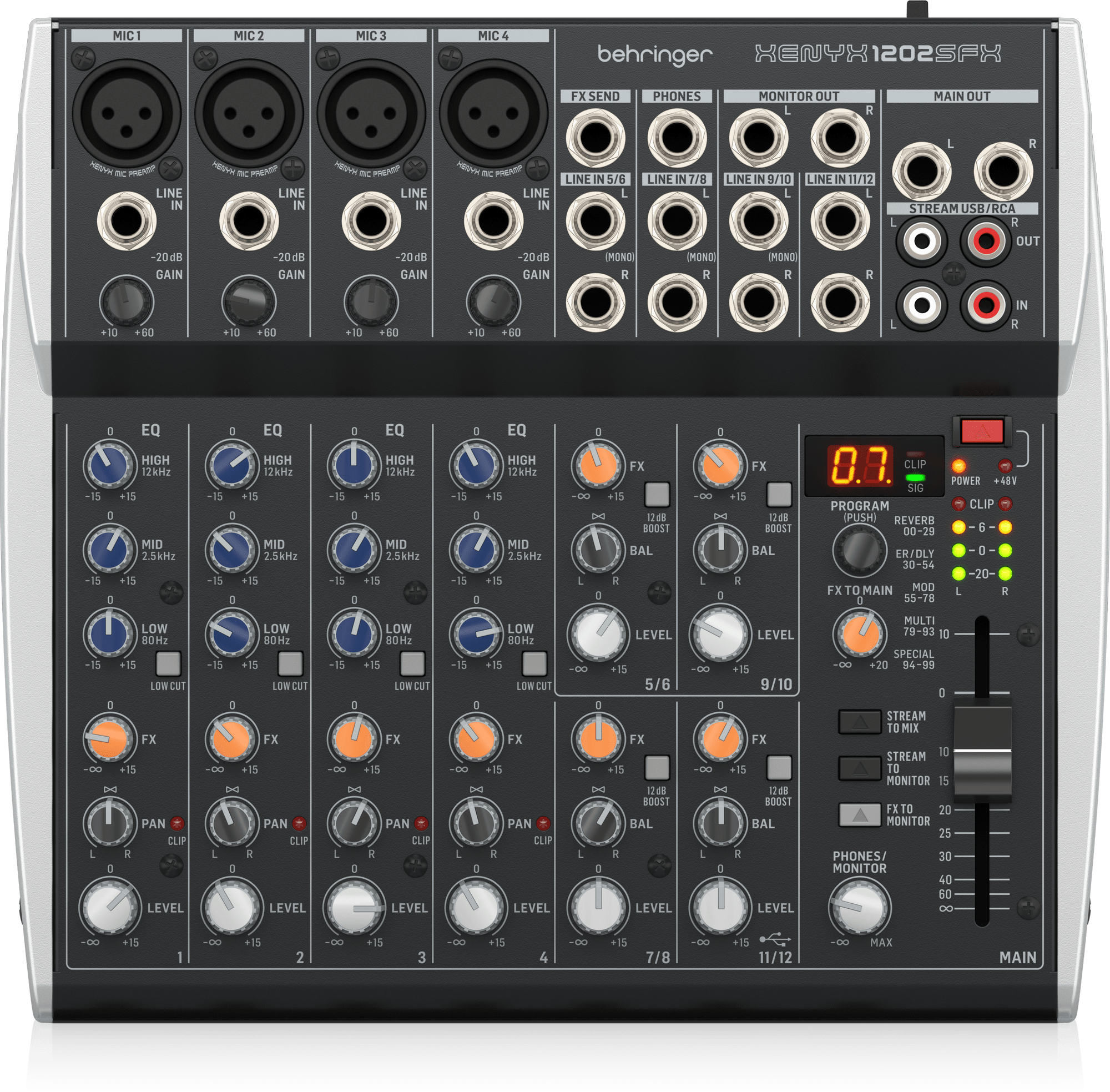Viewport: 1110px width, 1092px height.
Task: Toggle the FX TO MONITOR button
Action: 860,814
